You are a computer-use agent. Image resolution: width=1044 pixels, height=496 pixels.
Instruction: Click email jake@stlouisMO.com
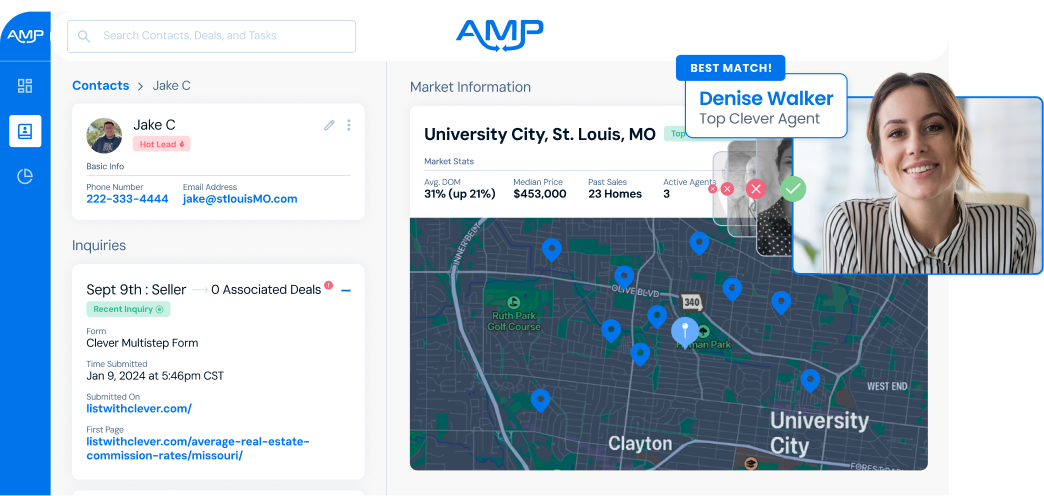click(240, 199)
